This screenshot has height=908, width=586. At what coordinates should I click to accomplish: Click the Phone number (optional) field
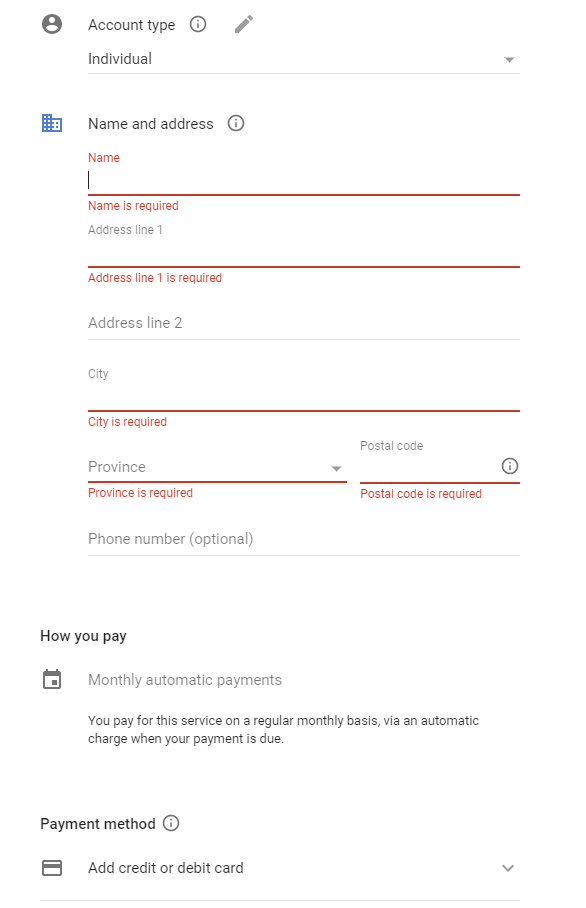tap(304, 539)
